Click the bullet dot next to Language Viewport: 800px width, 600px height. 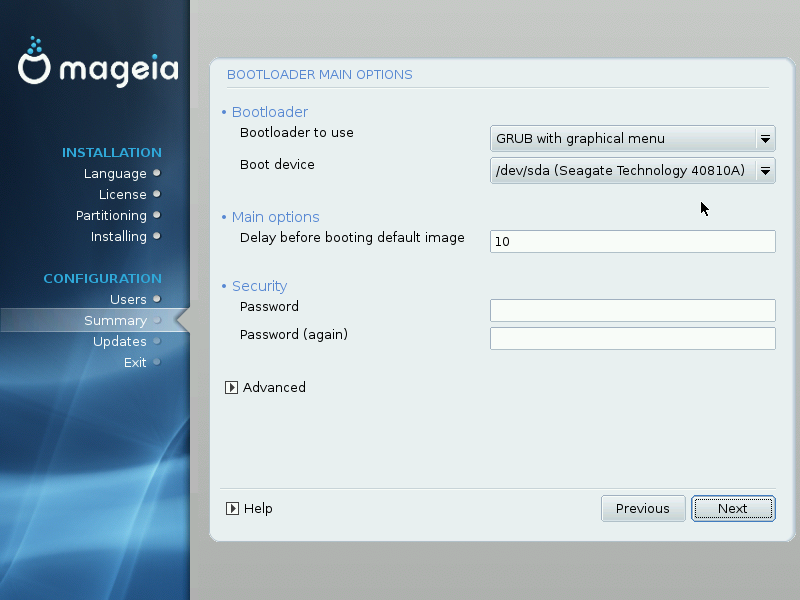[157, 173]
